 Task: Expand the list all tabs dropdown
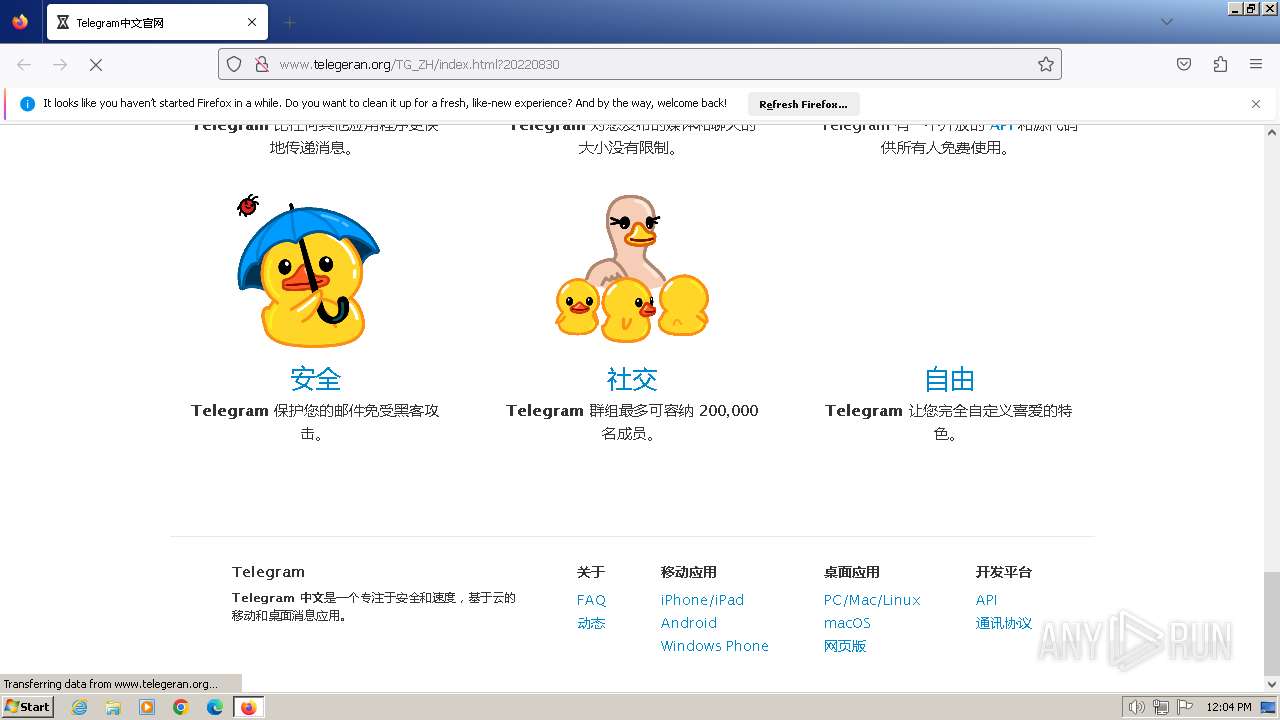click(x=1167, y=22)
